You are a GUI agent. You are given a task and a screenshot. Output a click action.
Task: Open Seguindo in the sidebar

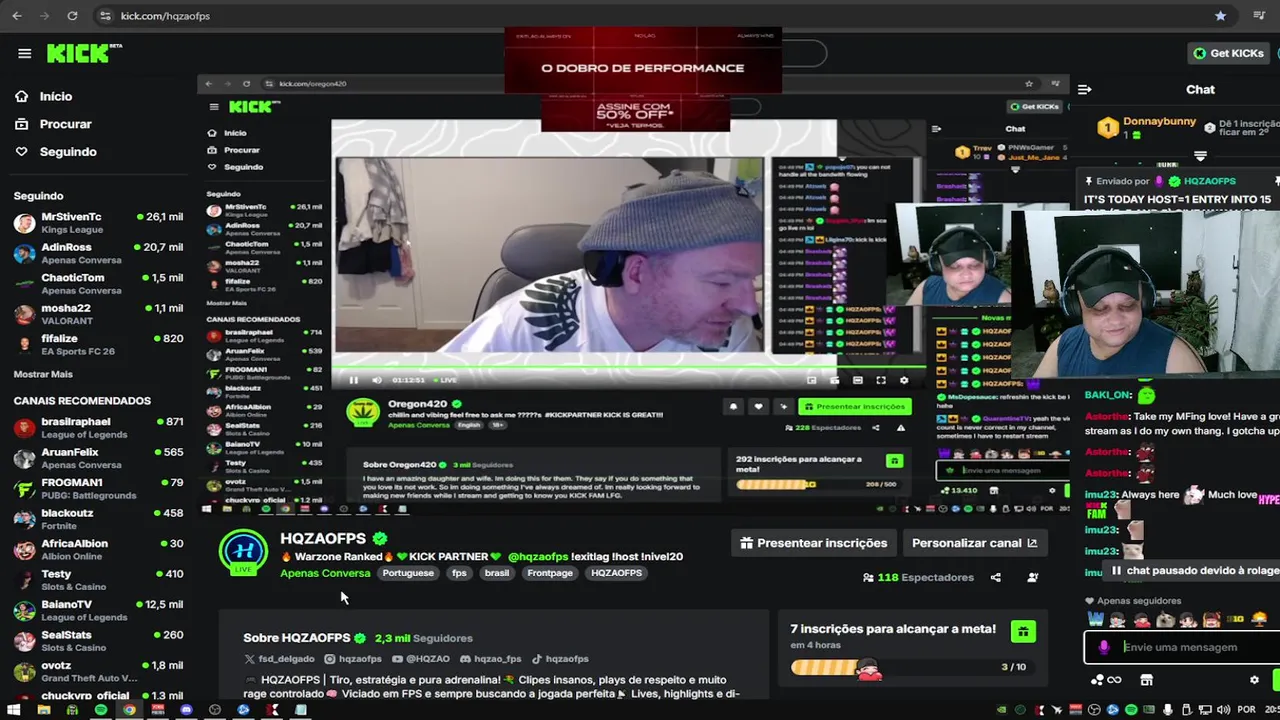(x=68, y=152)
